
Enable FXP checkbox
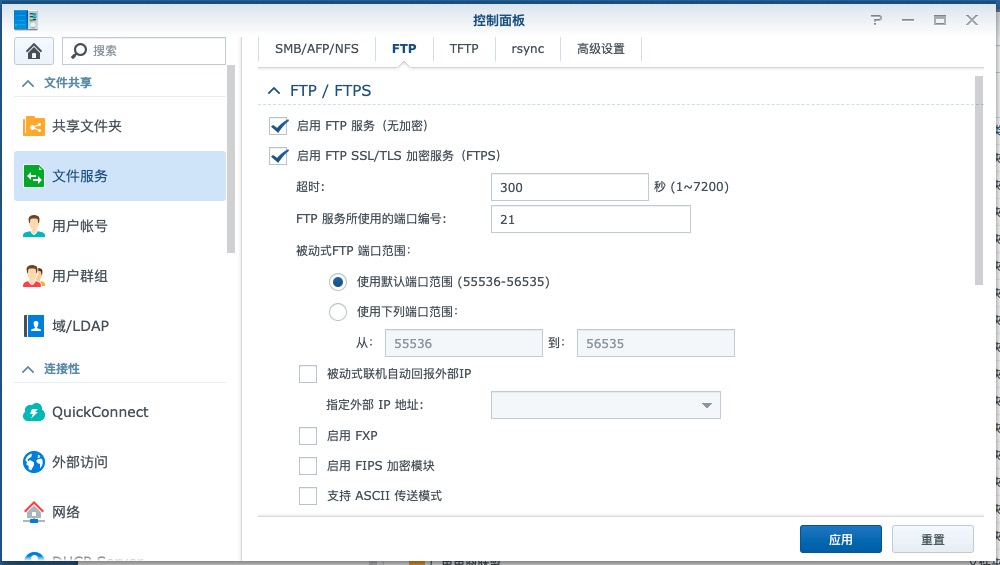[308, 436]
